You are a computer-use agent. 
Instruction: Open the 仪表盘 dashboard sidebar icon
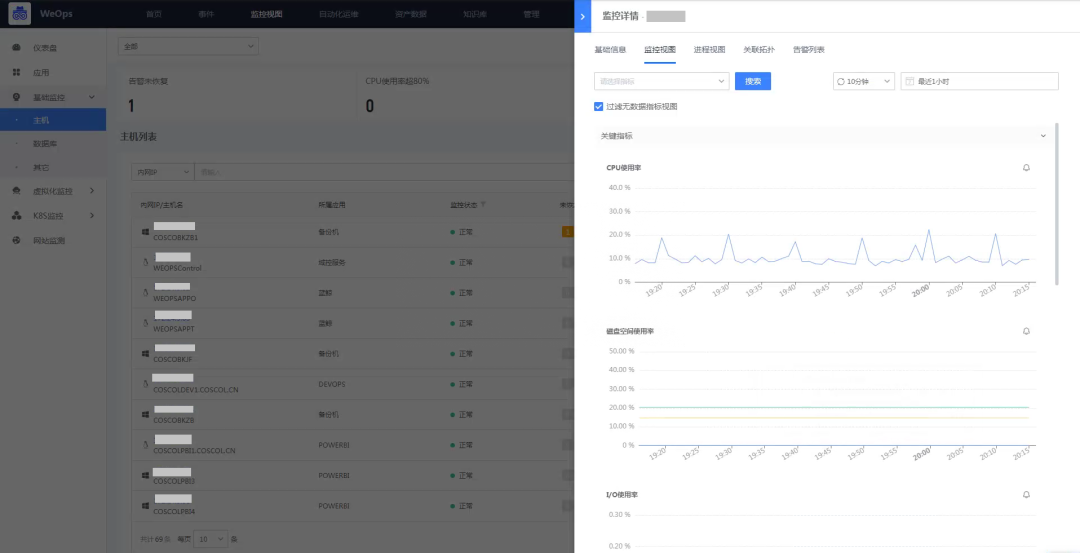point(17,48)
